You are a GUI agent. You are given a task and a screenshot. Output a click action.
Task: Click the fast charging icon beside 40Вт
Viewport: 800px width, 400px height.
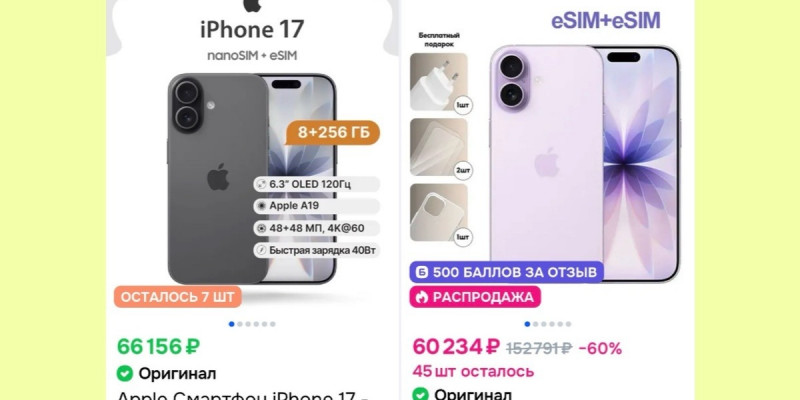(x=261, y=250)
